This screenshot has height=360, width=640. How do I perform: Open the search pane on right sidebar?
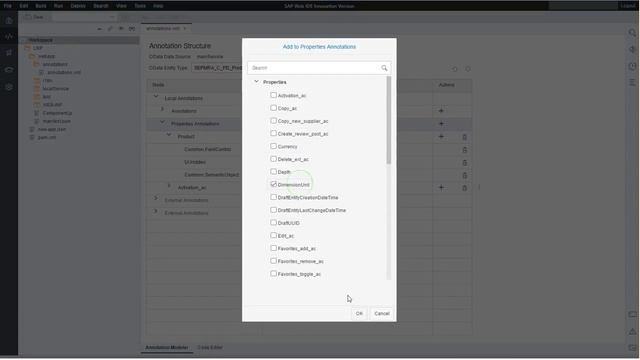[x=632, y=33]
